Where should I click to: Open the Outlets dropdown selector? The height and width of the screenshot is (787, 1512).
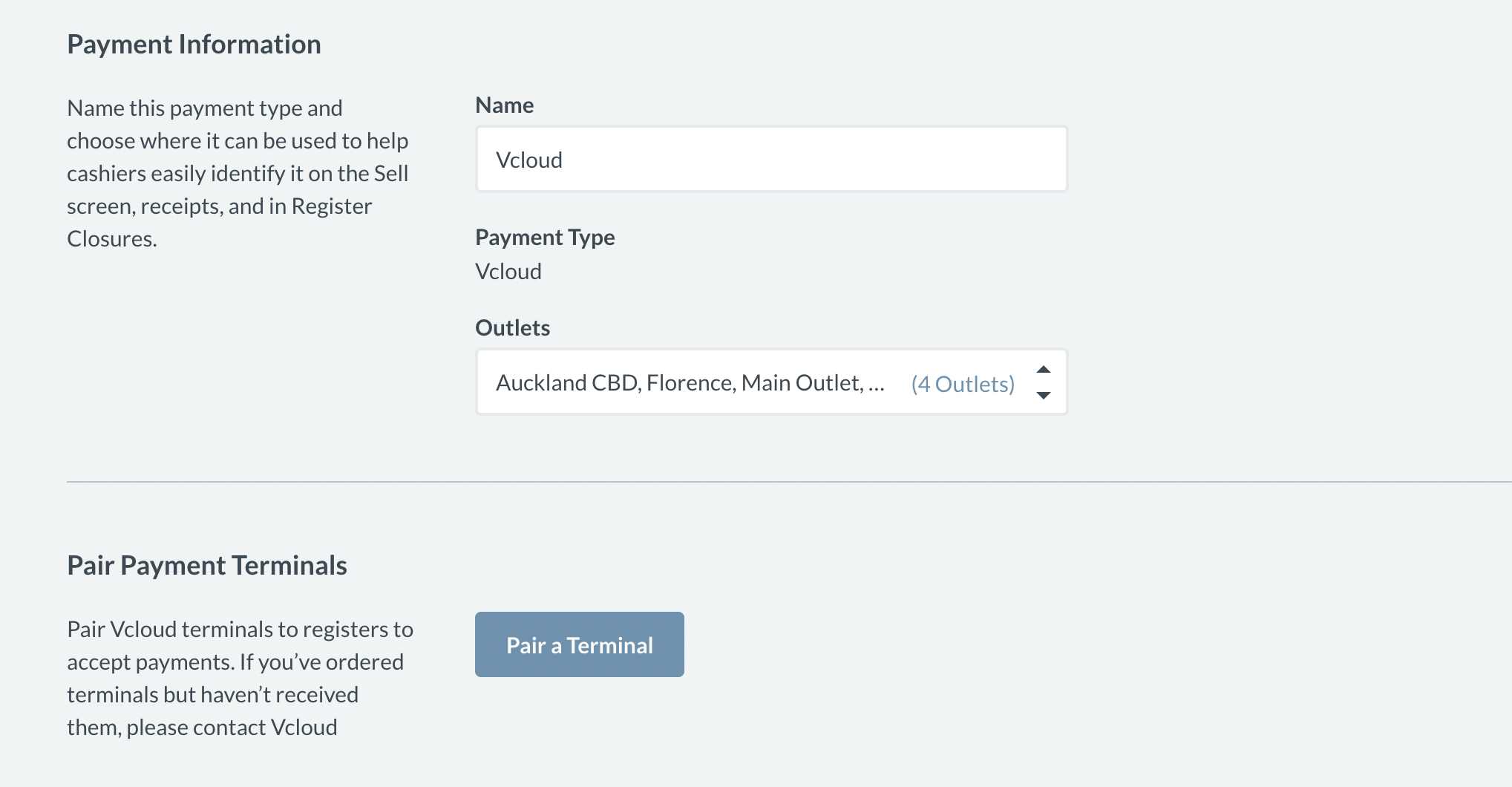(x=770, y=382)
